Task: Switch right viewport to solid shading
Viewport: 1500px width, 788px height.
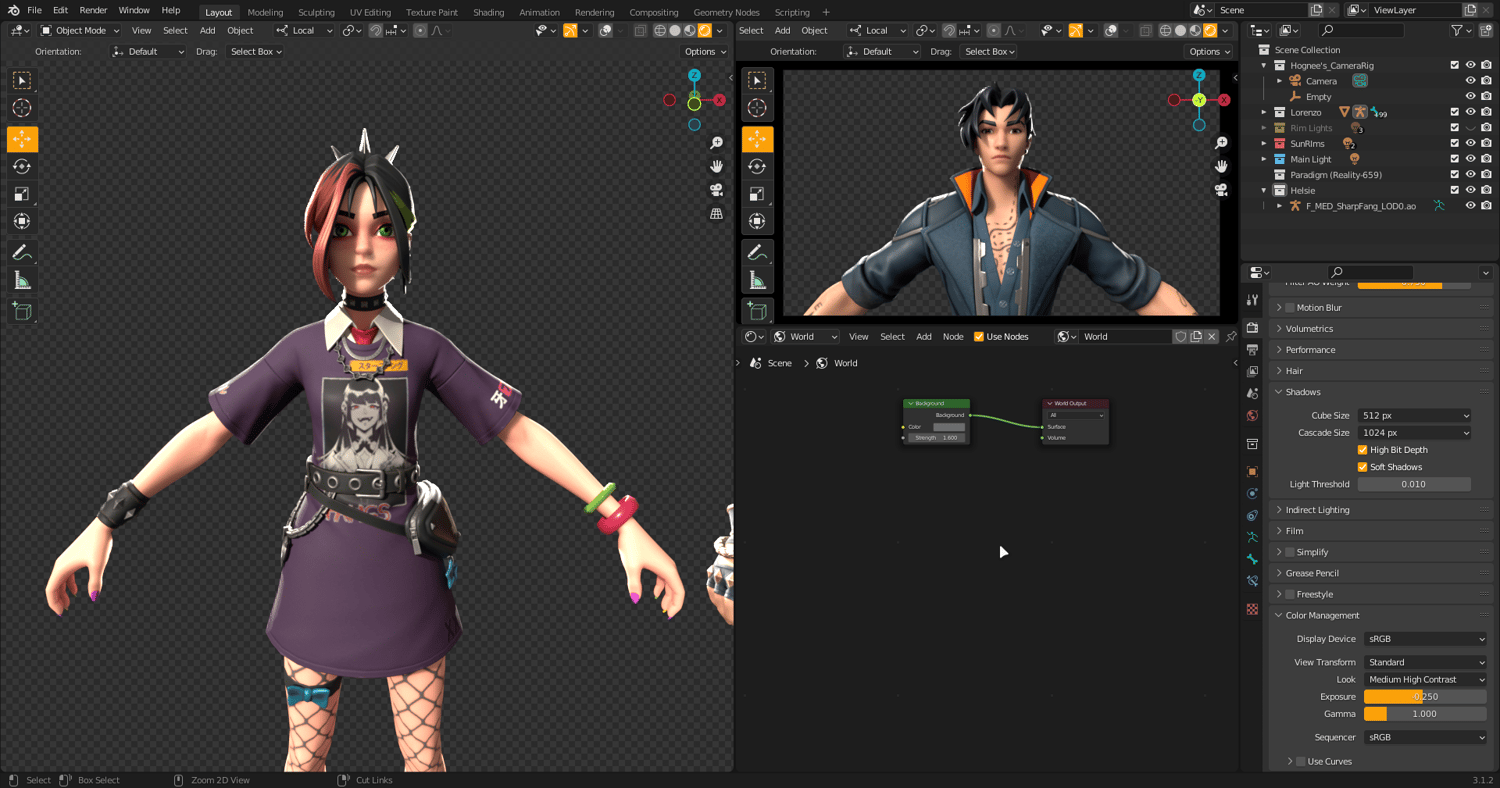Action: (1180, 31)
